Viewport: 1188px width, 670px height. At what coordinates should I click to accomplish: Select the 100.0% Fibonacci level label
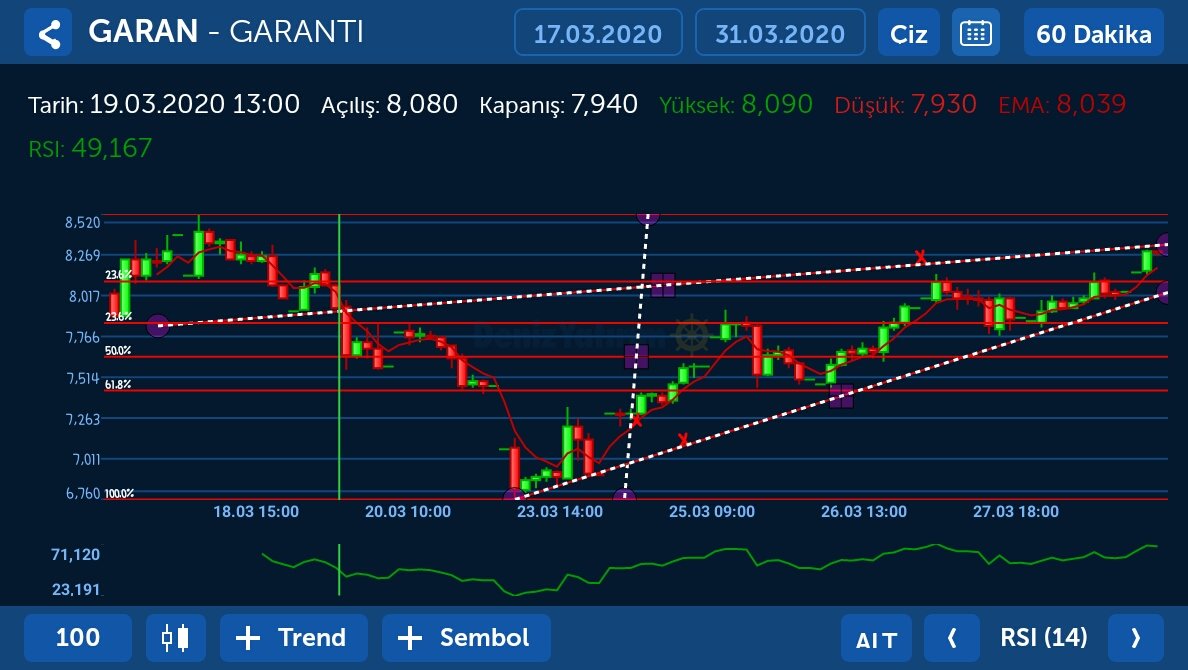click(x=119, y=493)
